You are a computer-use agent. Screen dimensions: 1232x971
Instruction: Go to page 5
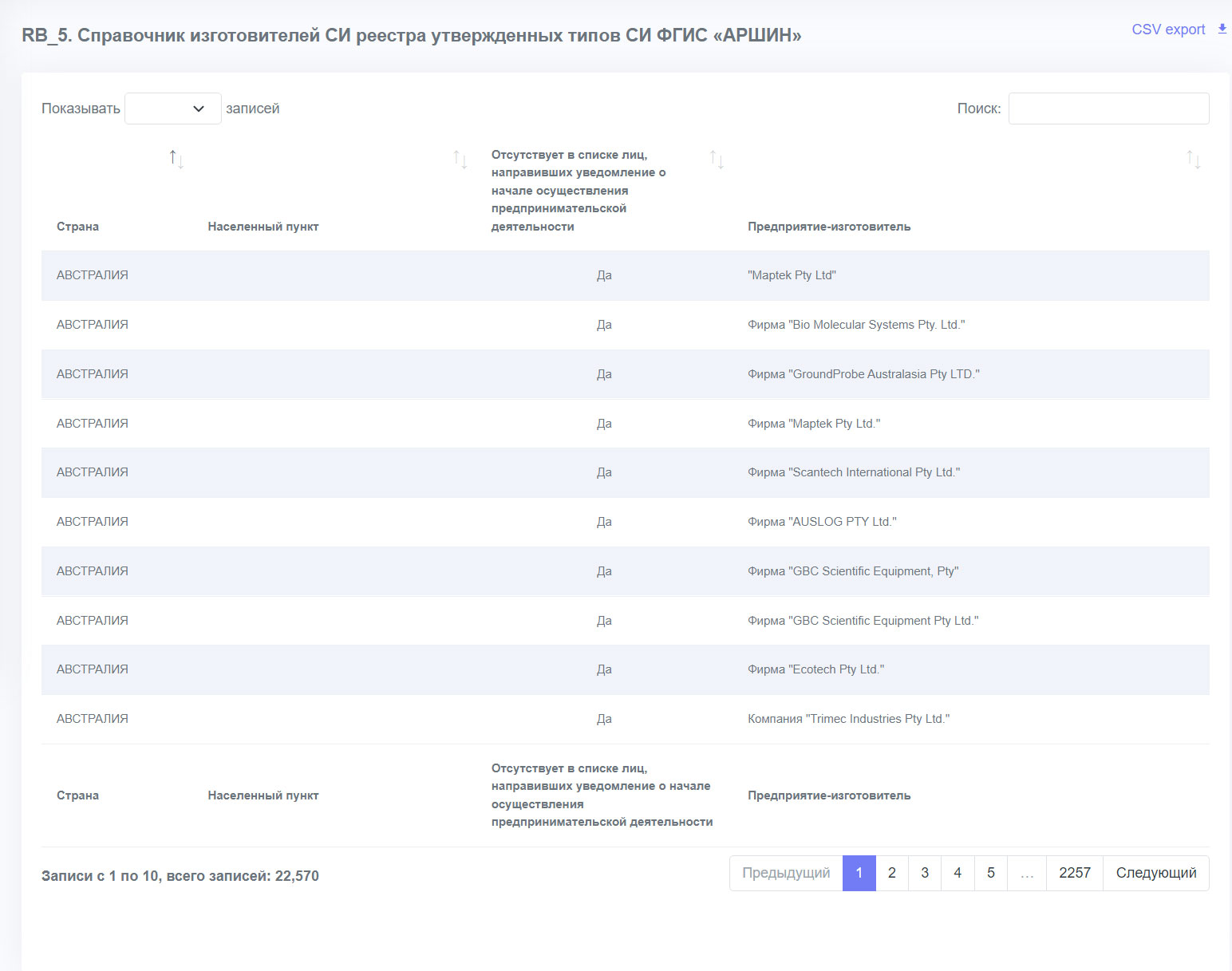[x=991, y=873]
